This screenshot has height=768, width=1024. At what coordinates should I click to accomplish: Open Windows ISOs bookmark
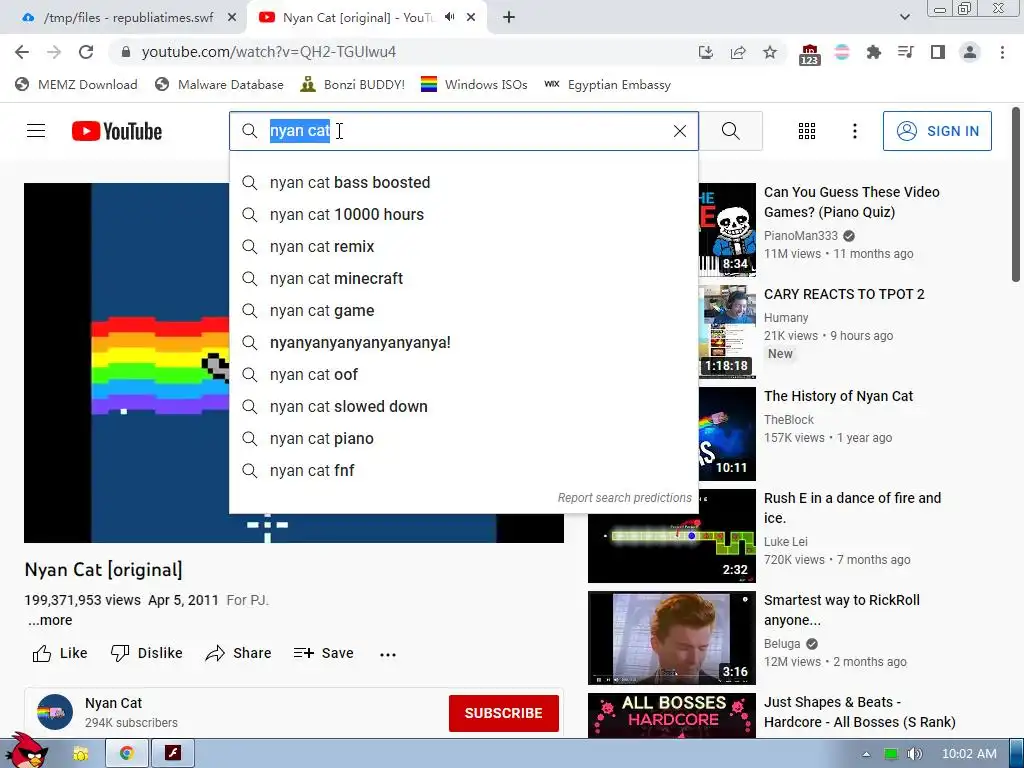click(474, 84)
